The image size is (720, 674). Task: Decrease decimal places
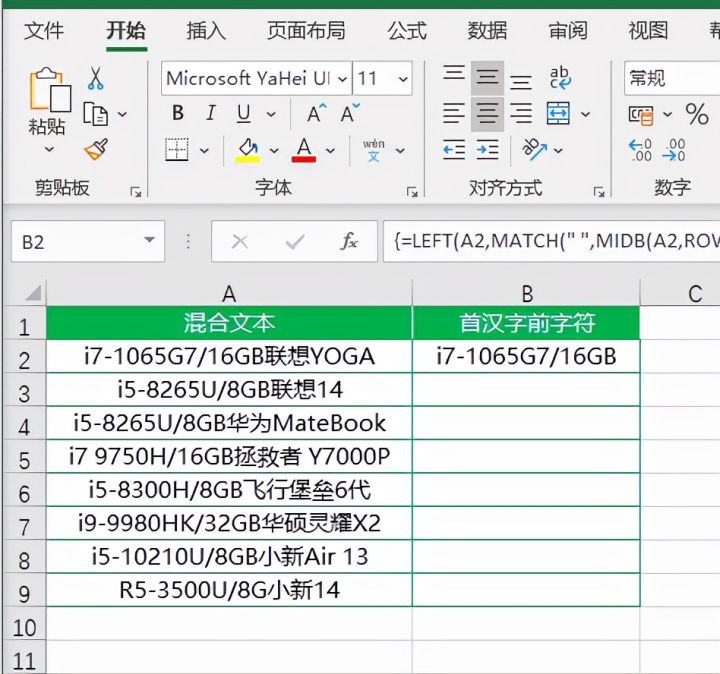click(674, 150)
